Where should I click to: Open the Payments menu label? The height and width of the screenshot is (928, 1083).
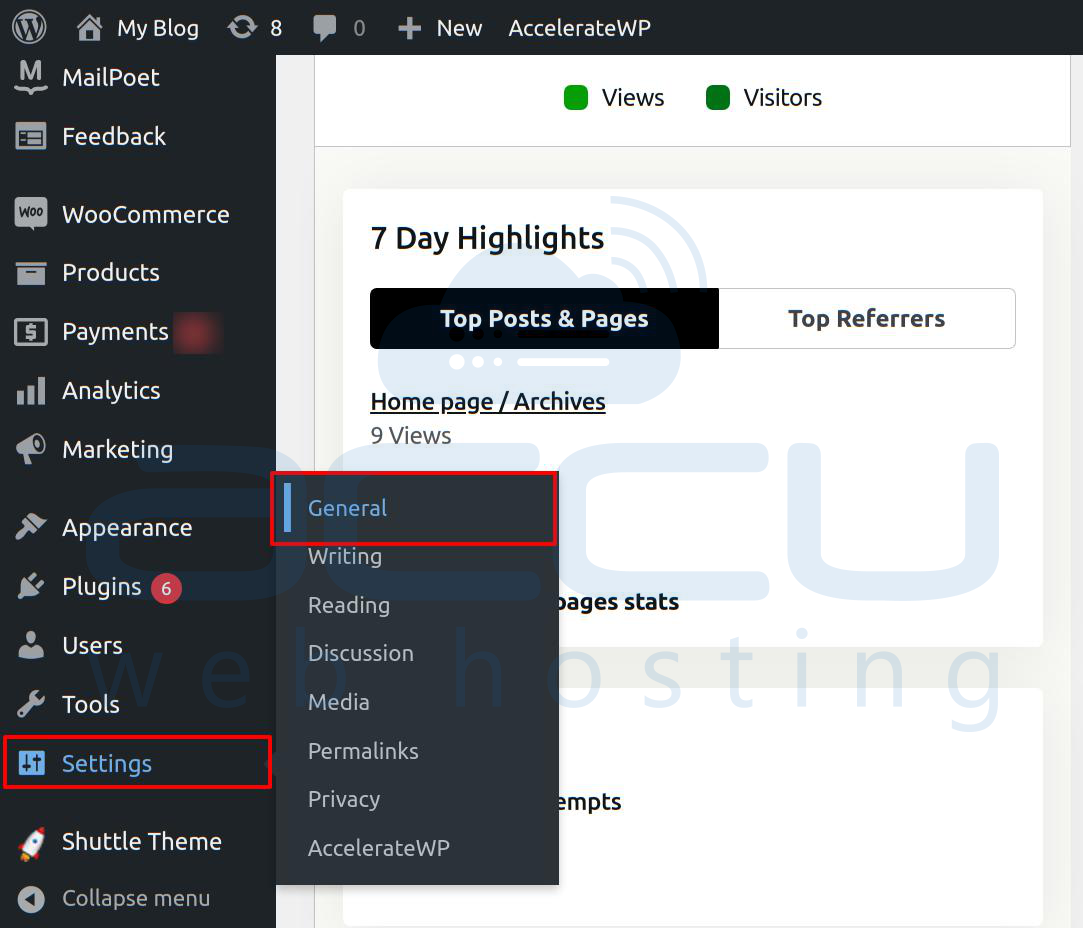click(x=115, y=332)
